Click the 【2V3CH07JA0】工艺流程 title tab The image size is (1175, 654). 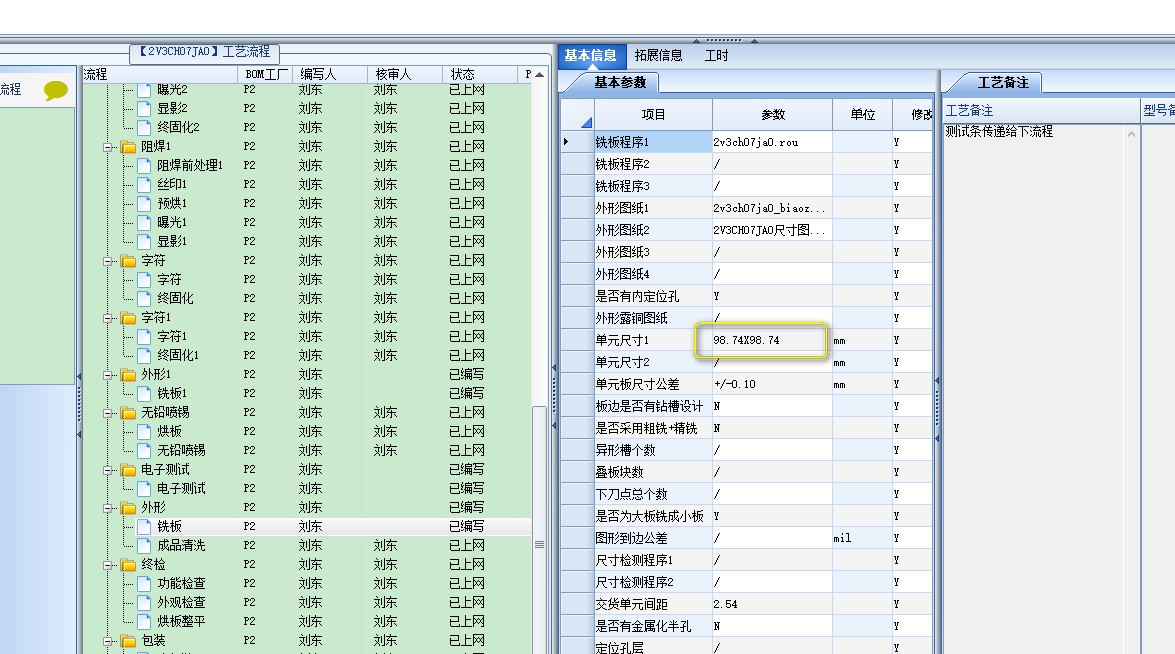point(205,52)
